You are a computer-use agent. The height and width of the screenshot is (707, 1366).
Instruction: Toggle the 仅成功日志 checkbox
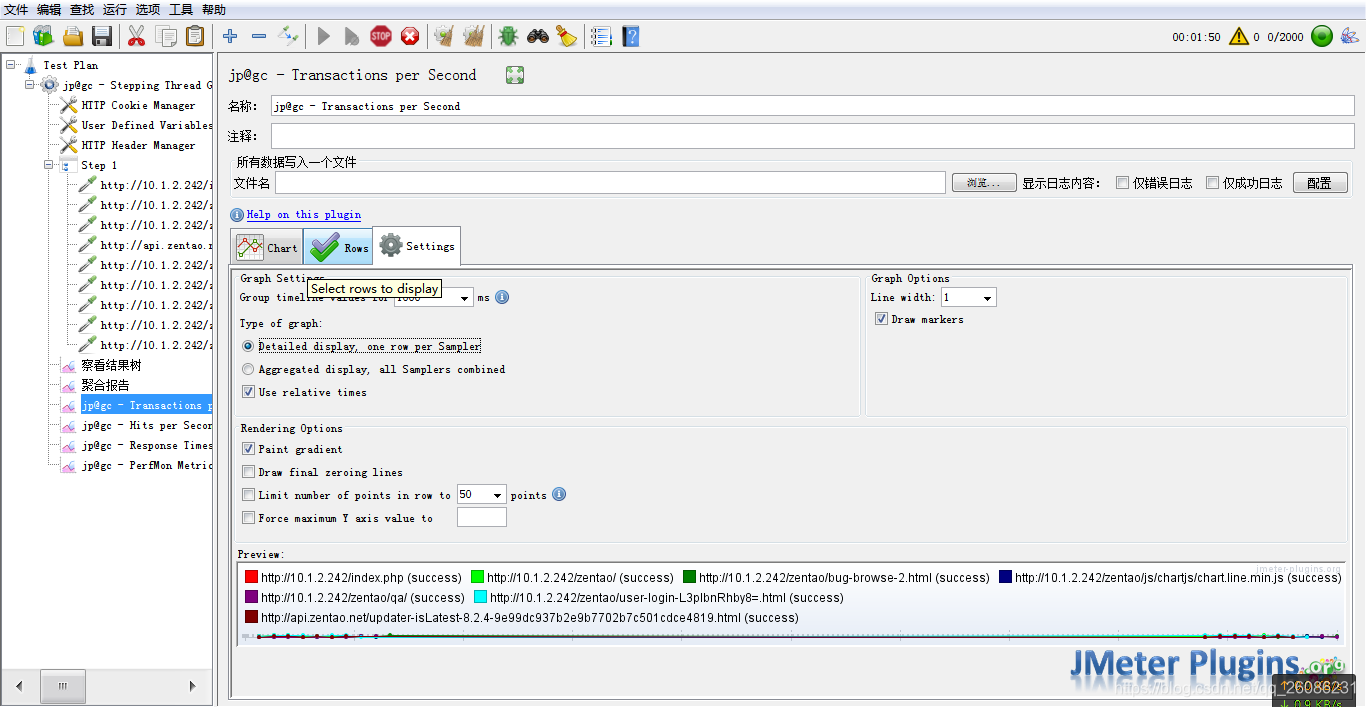click(x=1212, y=183)
